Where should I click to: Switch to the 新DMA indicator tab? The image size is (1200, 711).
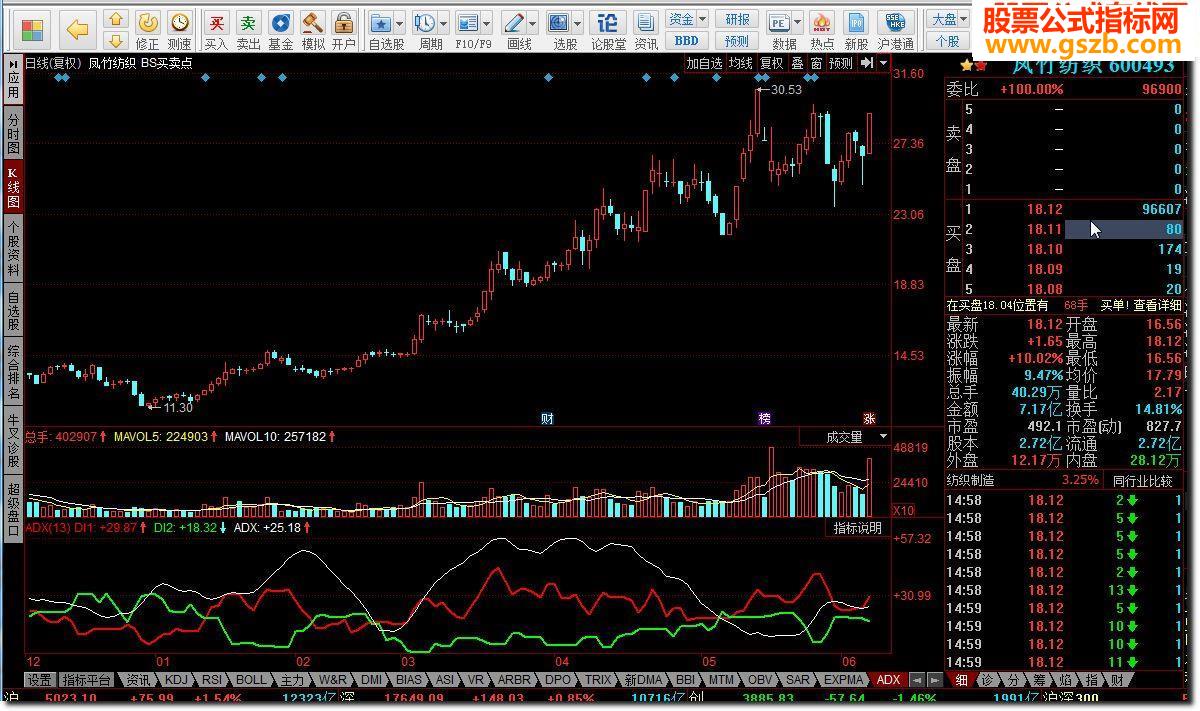[x=644, y=679]
